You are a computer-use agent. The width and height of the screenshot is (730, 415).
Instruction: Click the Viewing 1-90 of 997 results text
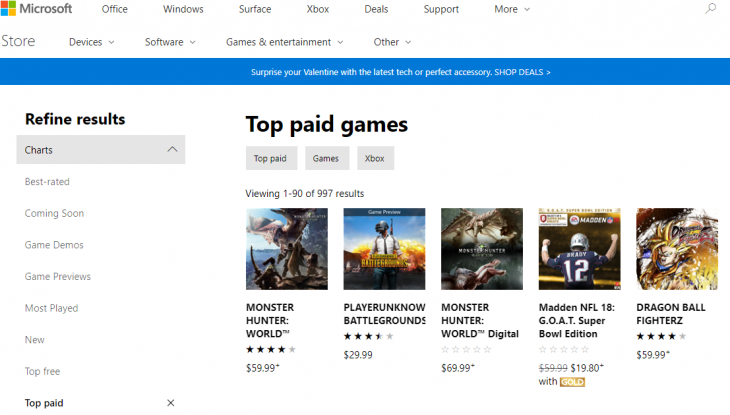[x=305, y=193]
